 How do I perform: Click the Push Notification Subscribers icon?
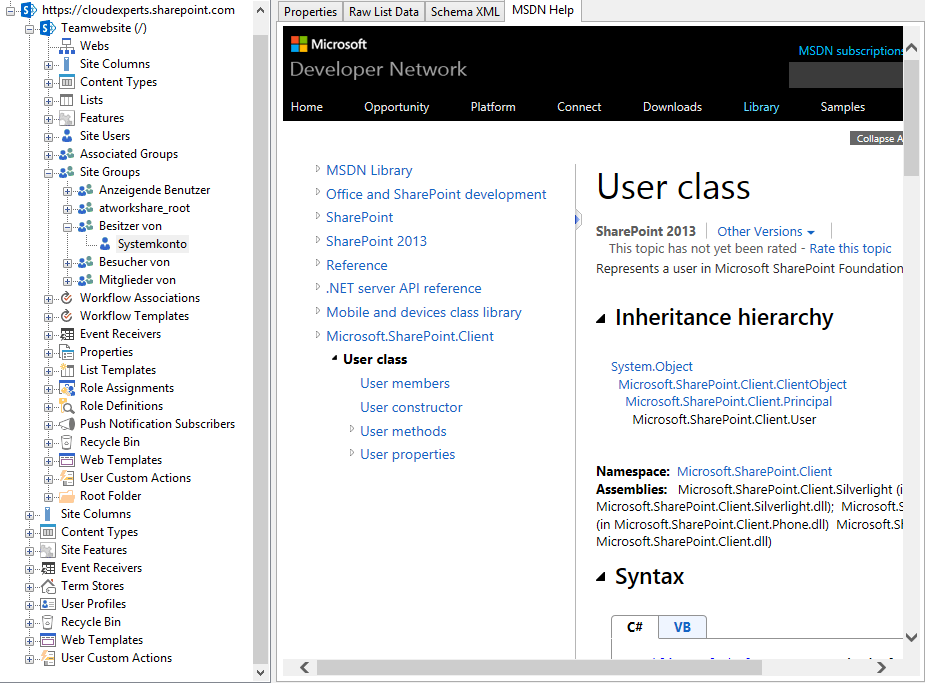[67, 424]
